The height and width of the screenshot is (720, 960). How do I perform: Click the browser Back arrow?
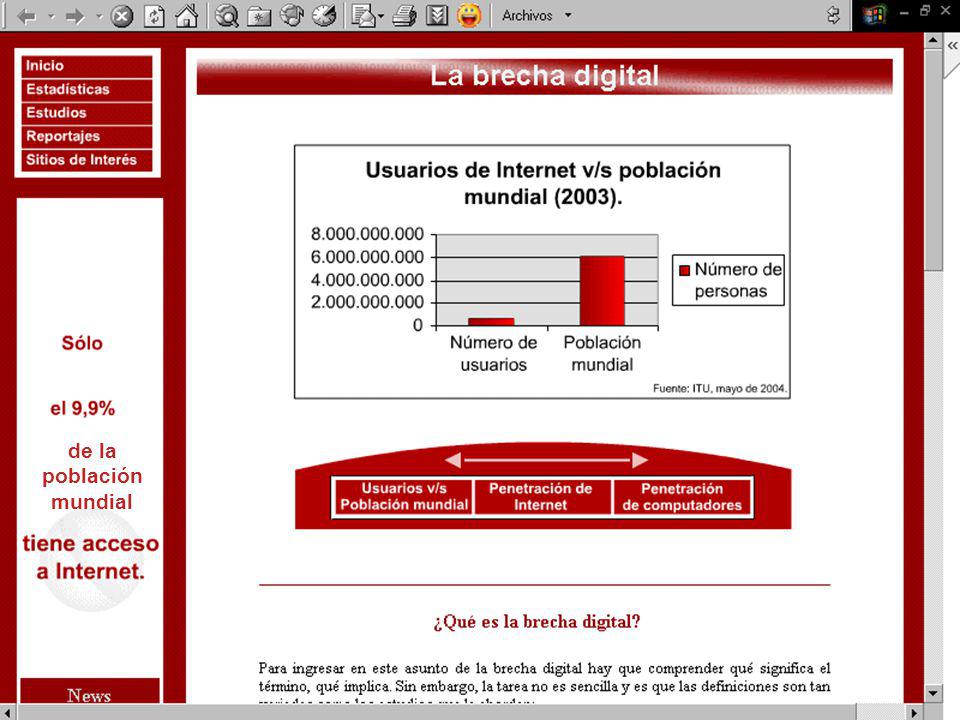pos(28,16)
